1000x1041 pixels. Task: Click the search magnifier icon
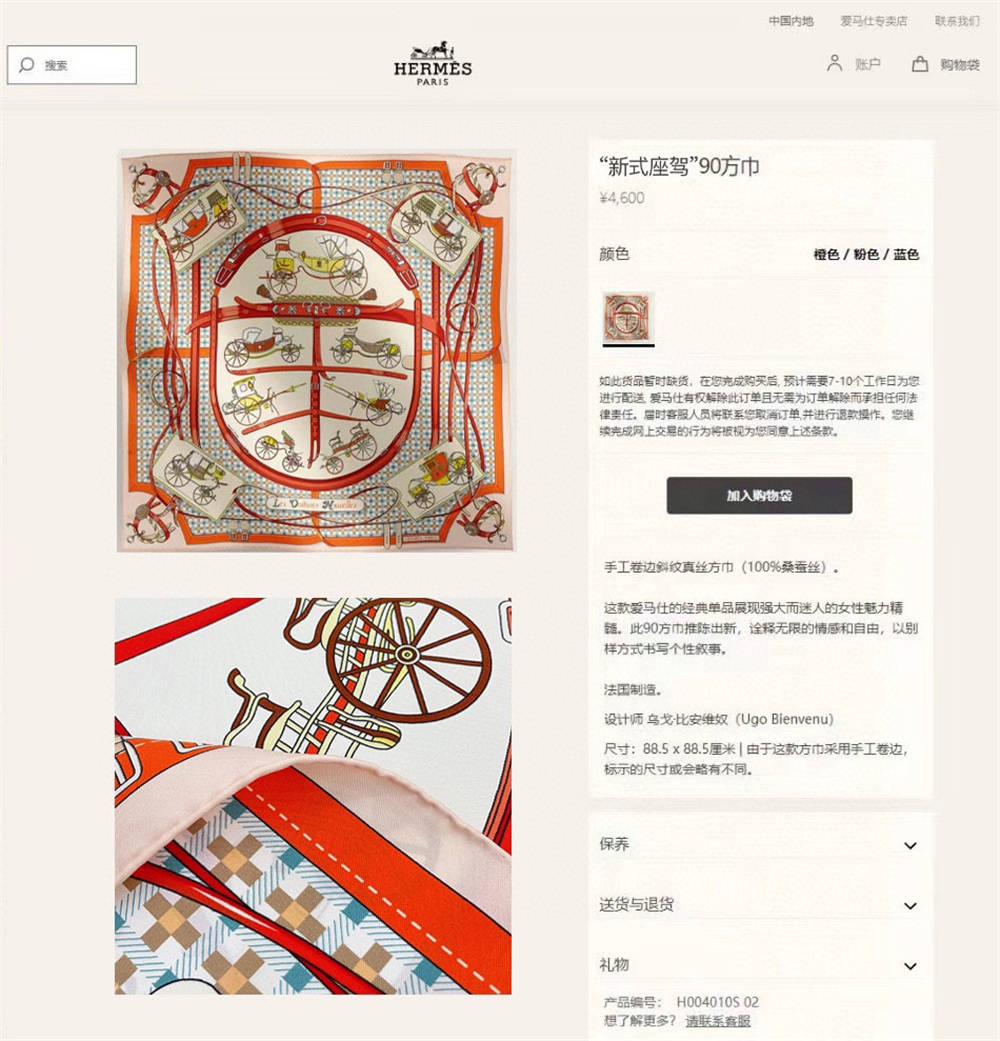point(27,64)
